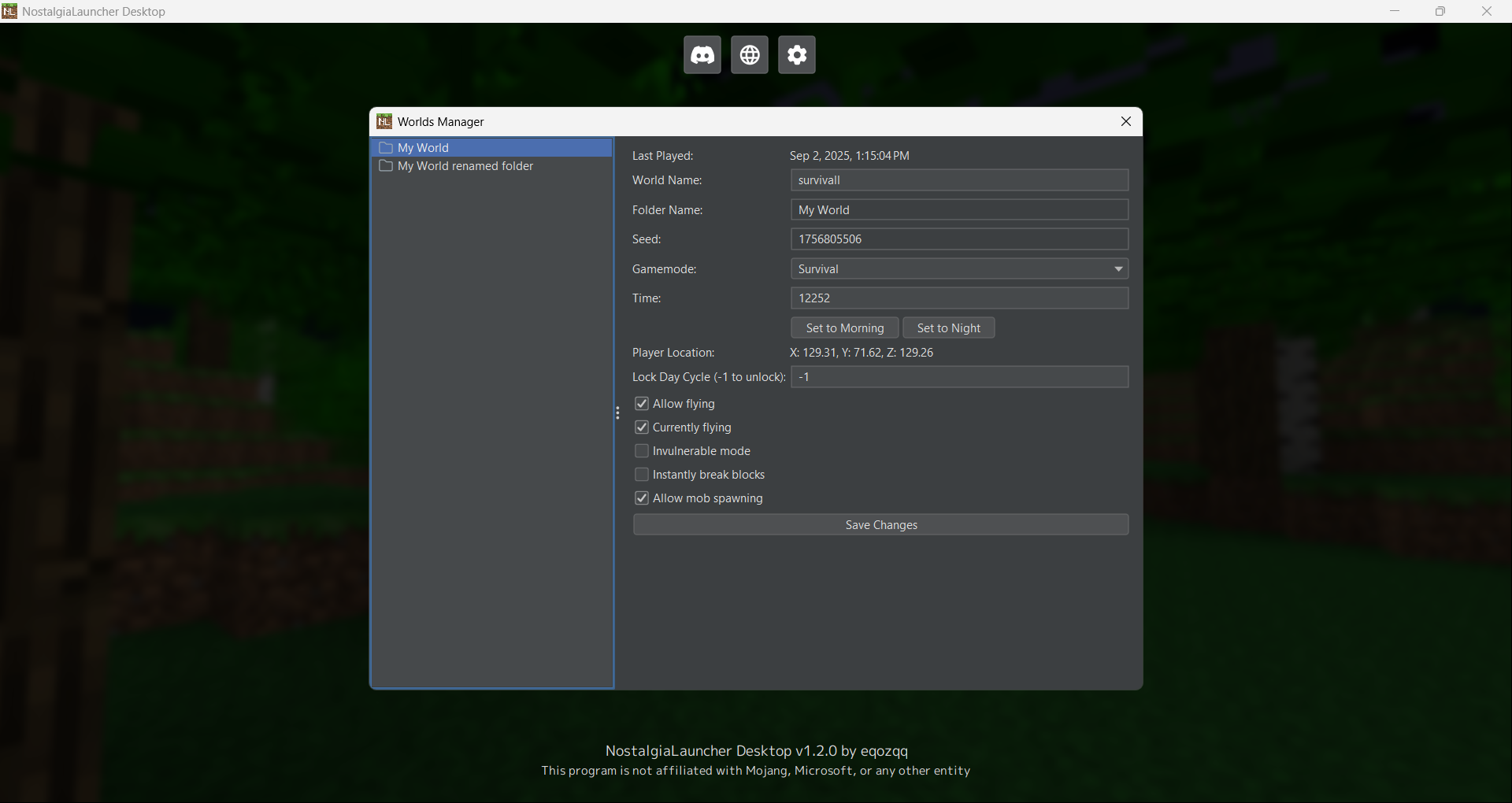The height and width of the screenshot is (803, 1512).
Task: Click into the Seed field
Action: [x=959, y=239]
